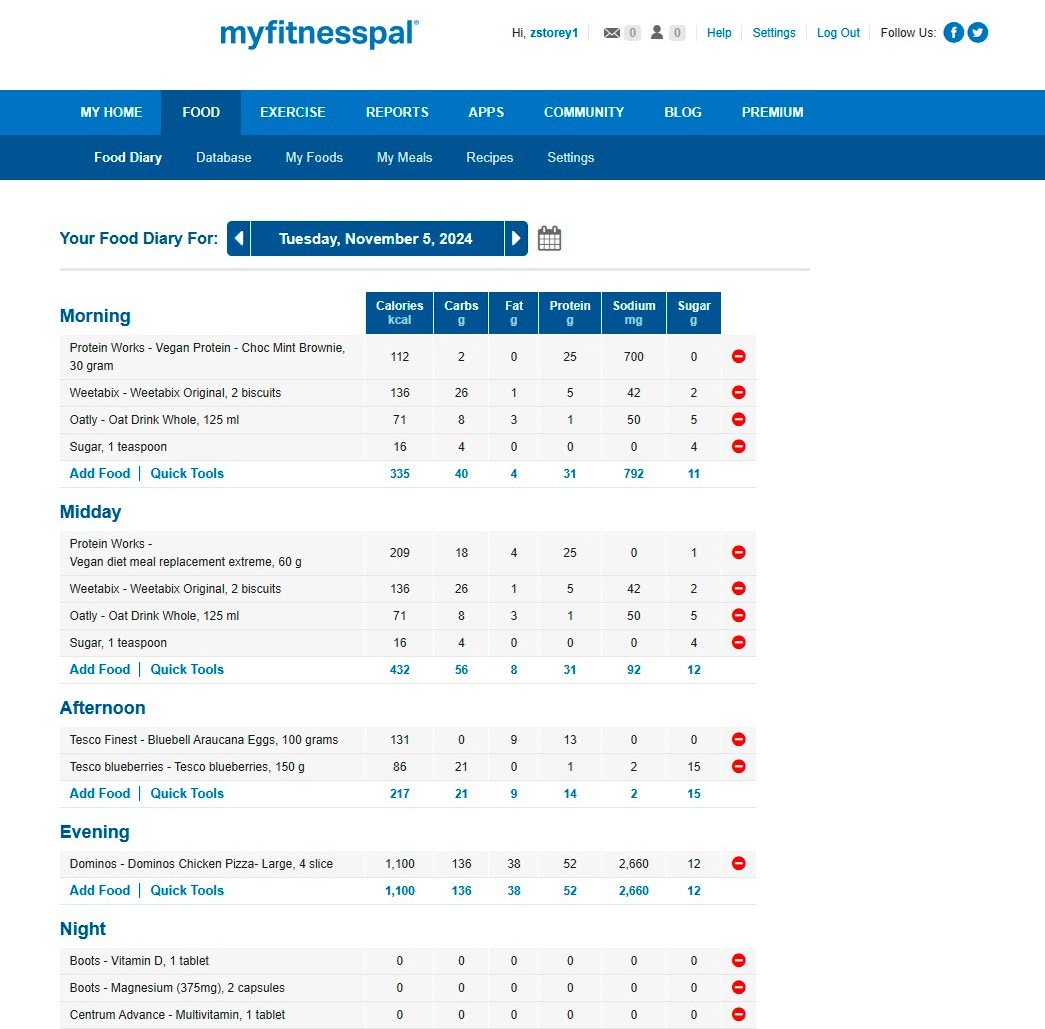Delete the Boots Vitamin D entry
Viewport: 1045px width, 1029px height.
[738, 960]
